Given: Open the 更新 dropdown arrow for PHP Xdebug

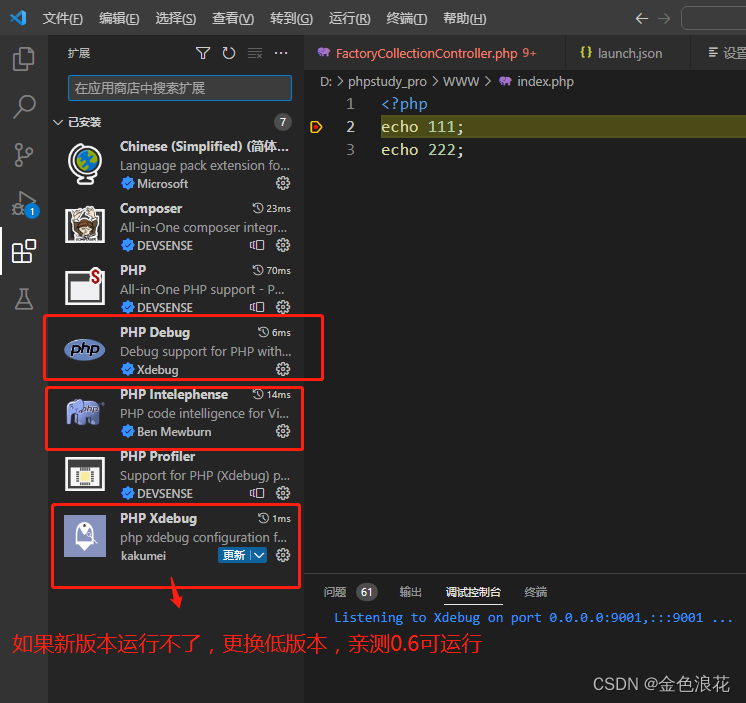Looking at the screenshot, I should click(259, 555).
